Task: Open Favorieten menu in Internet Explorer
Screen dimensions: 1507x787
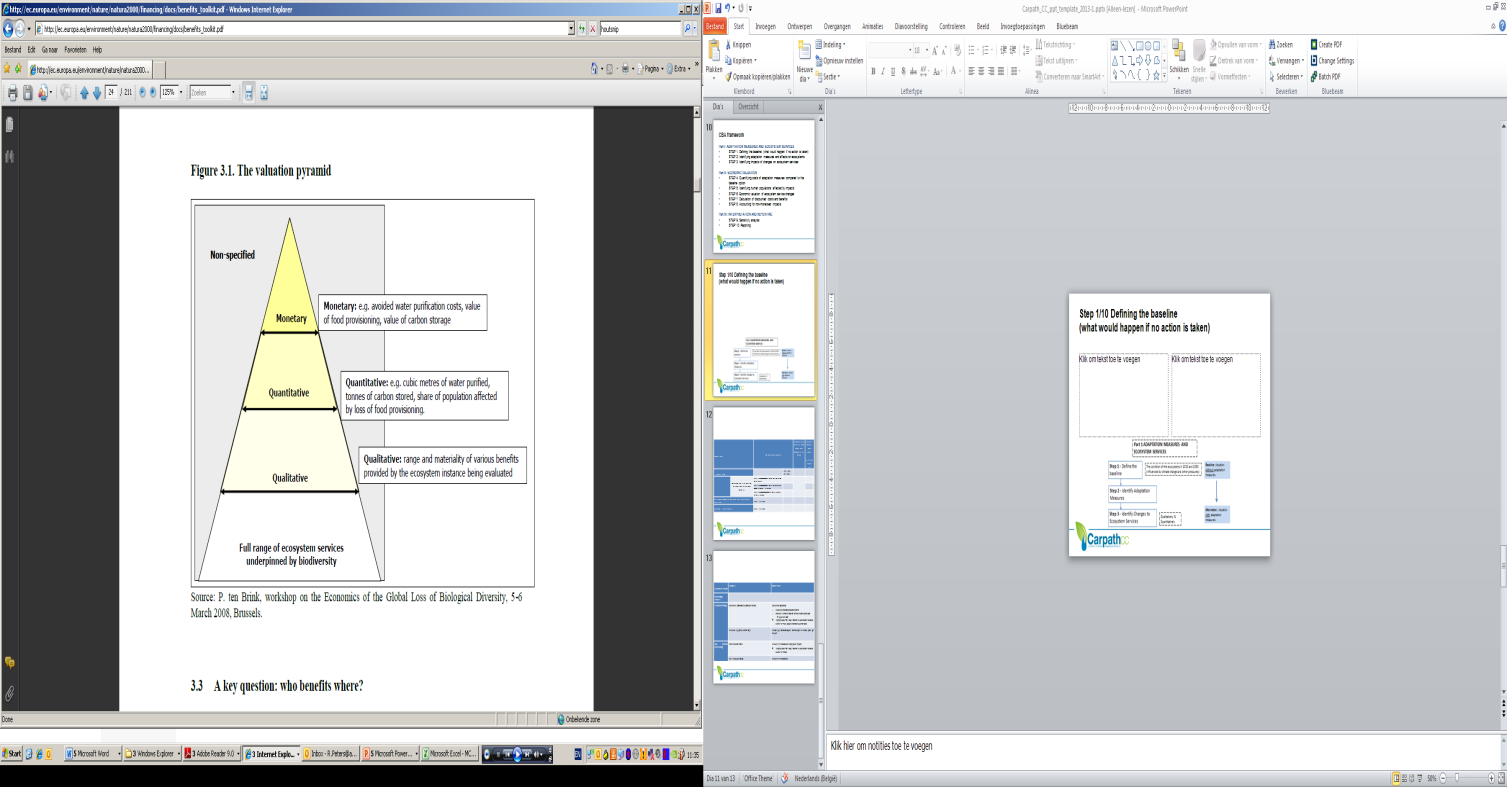Action: [76, 49]
